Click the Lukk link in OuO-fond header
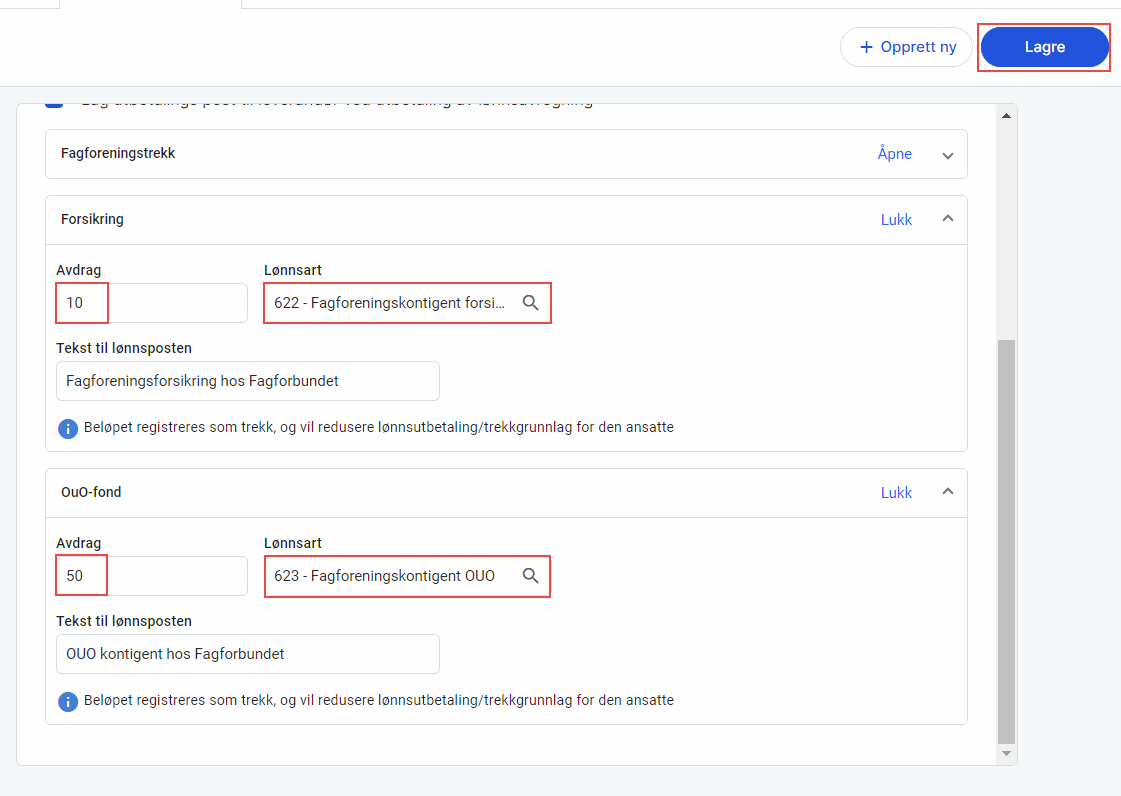The height and width of the screenshot is (796, 1121). coord(896,493)
